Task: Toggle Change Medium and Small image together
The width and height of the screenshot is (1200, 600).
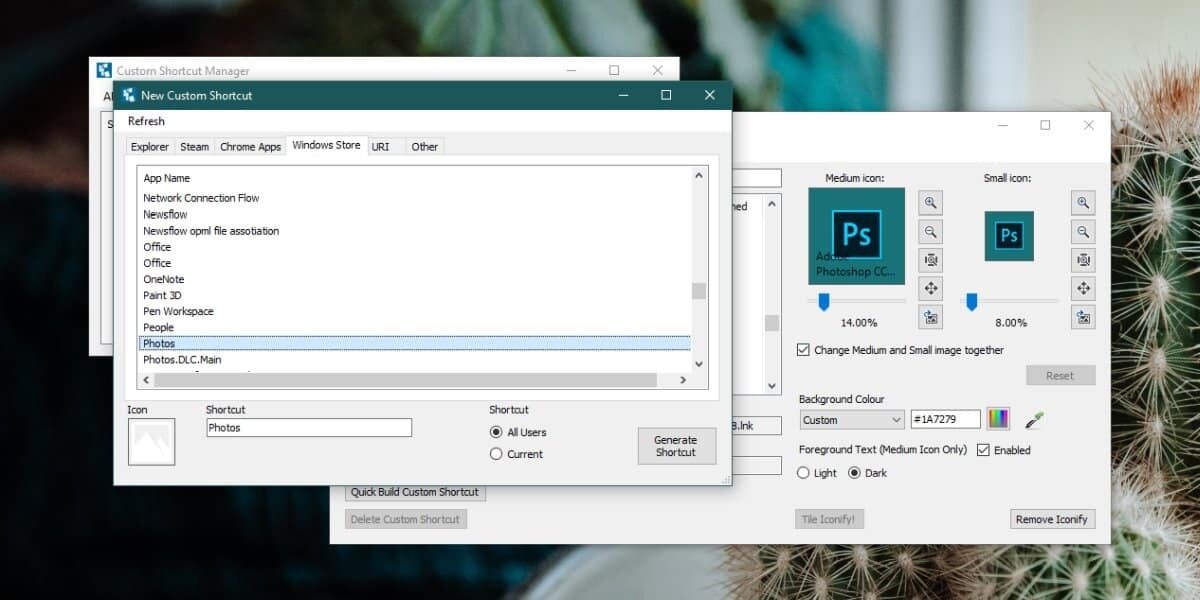Action: [803, 350]
